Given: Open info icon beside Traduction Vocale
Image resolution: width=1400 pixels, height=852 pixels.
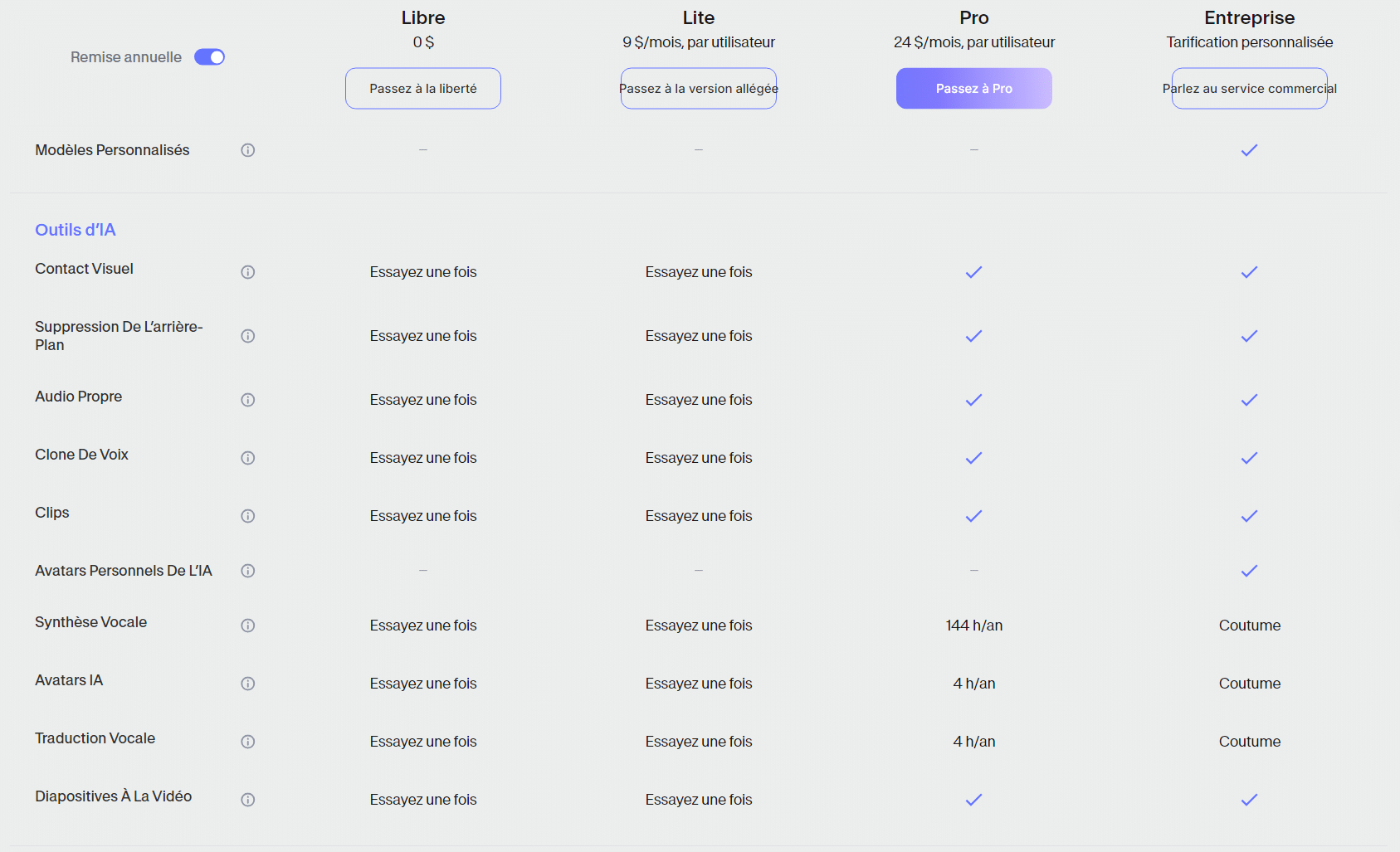Looking at the screenshot, I should tap(247, 742).
